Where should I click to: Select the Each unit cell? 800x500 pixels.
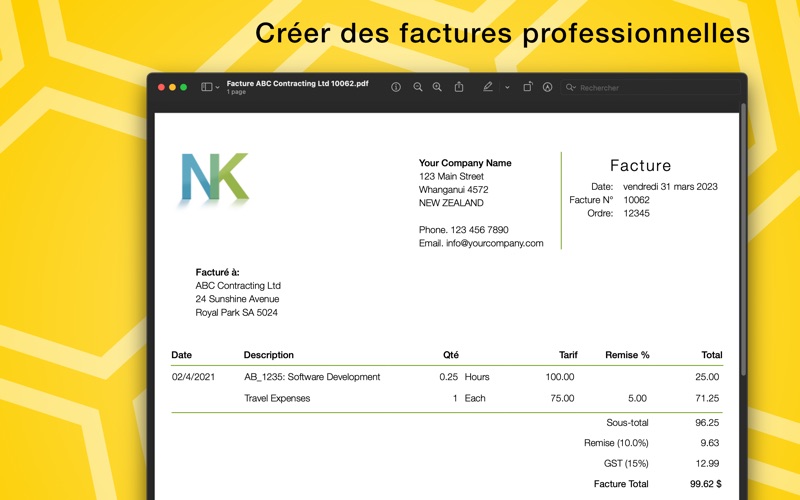(x=474, y=398)
